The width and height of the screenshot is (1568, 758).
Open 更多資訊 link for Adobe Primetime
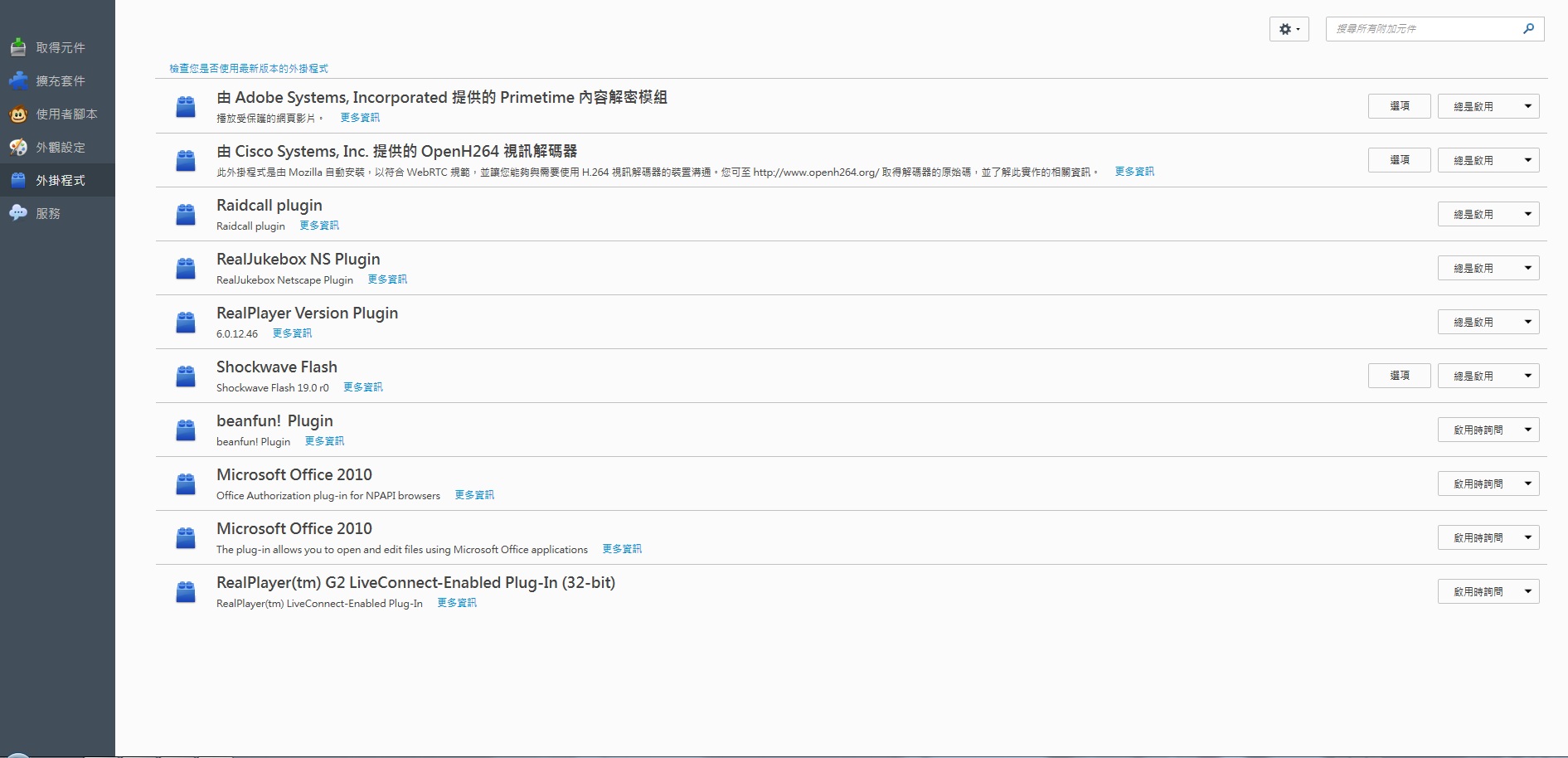(x=360, y=118)
